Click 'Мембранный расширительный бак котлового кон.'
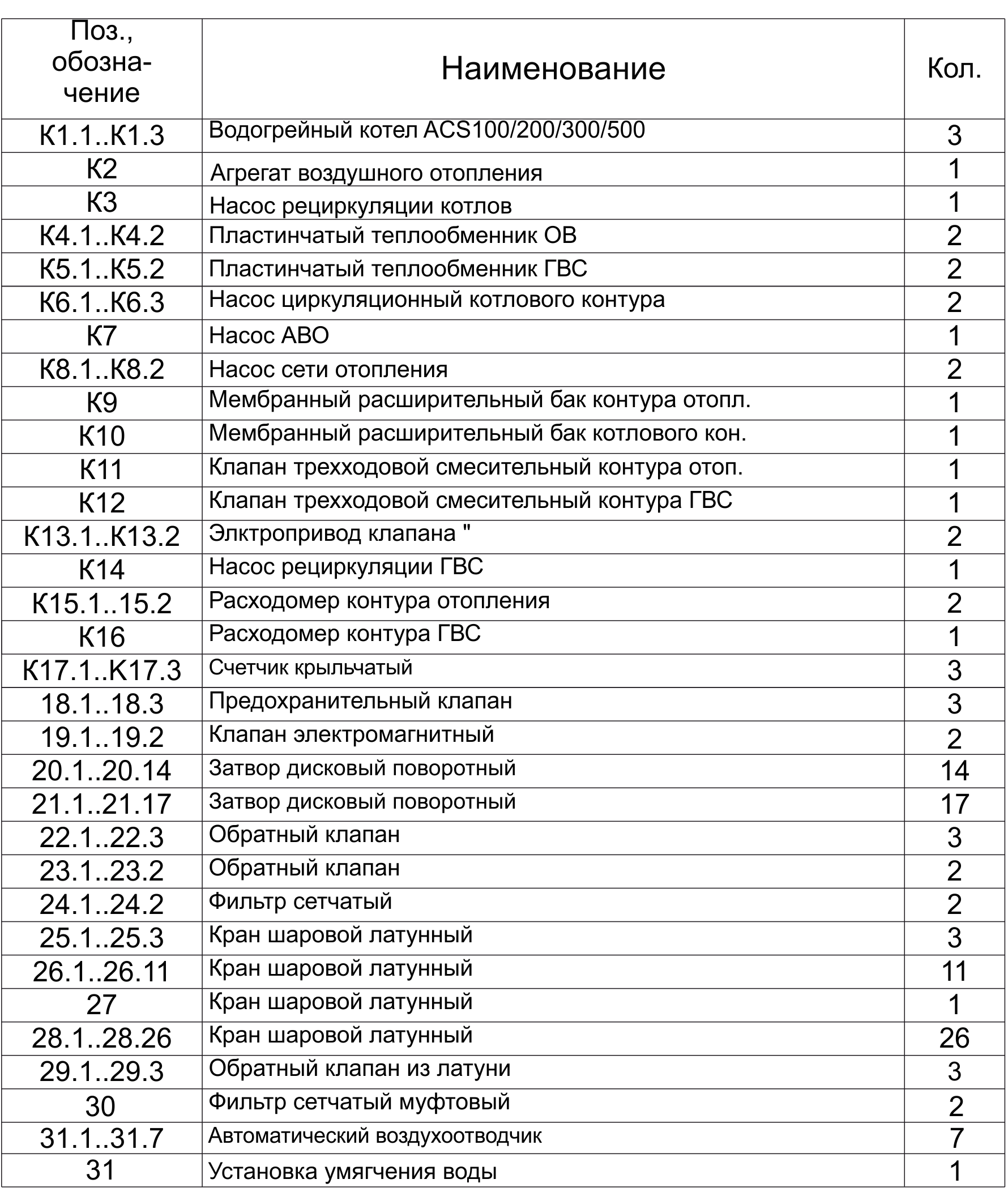 coord(478,433)
